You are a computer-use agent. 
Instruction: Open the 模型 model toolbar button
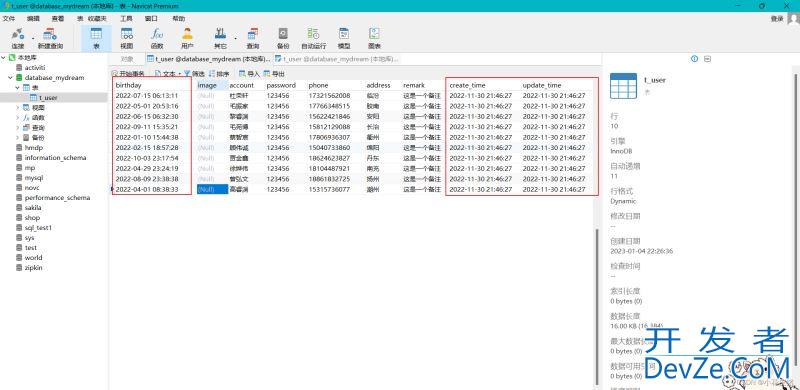tap(344, 38)
